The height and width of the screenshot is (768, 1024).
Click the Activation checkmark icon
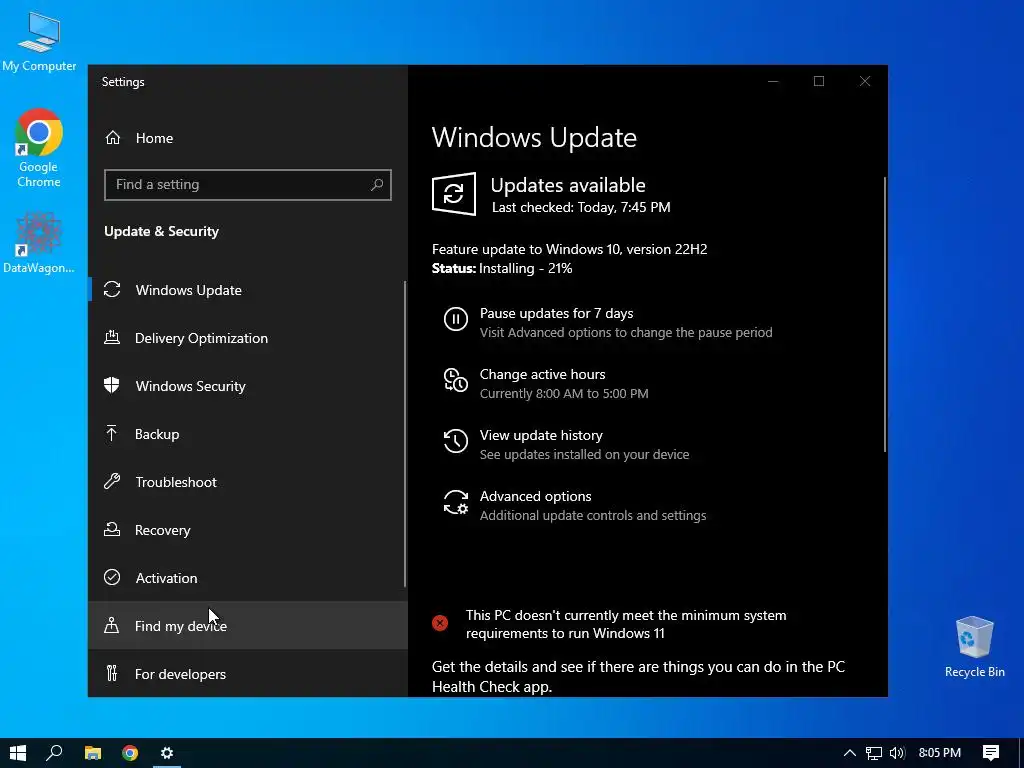point(112,577)
